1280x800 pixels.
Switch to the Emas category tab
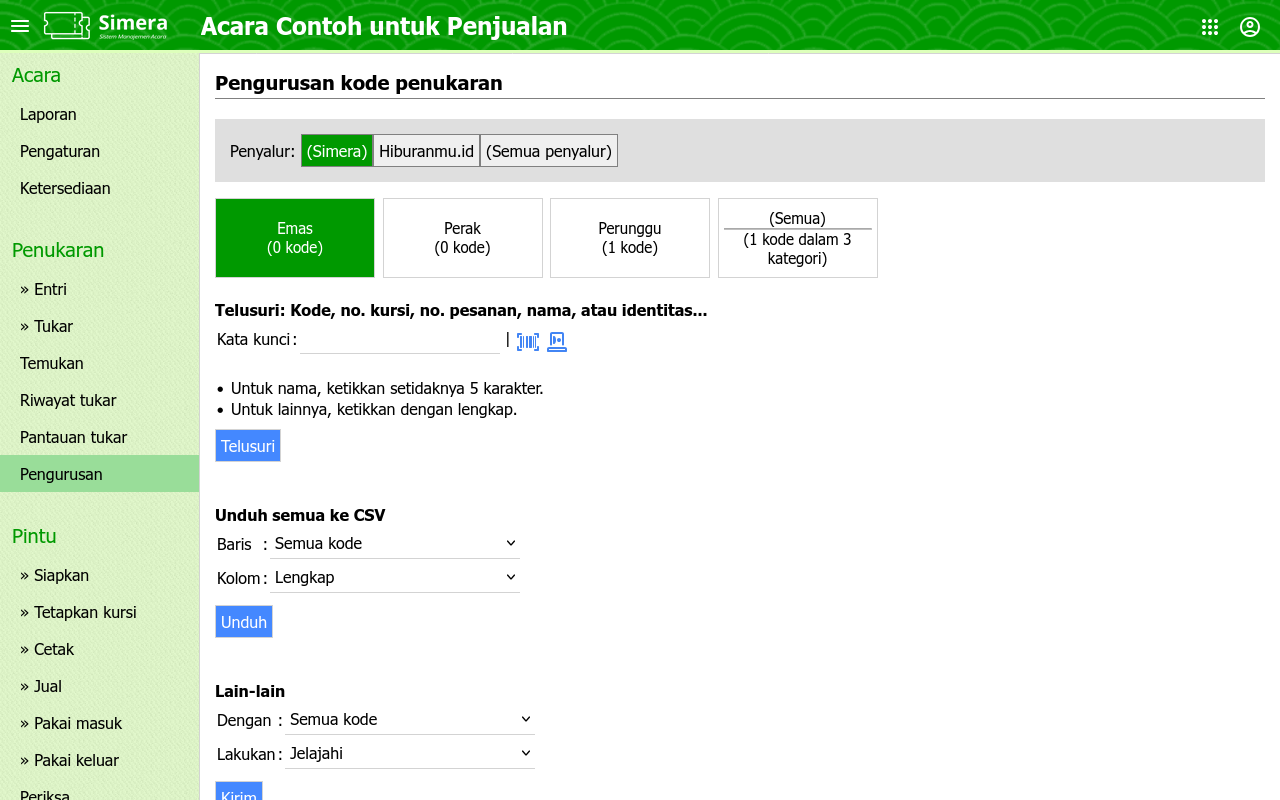point(295,238)
